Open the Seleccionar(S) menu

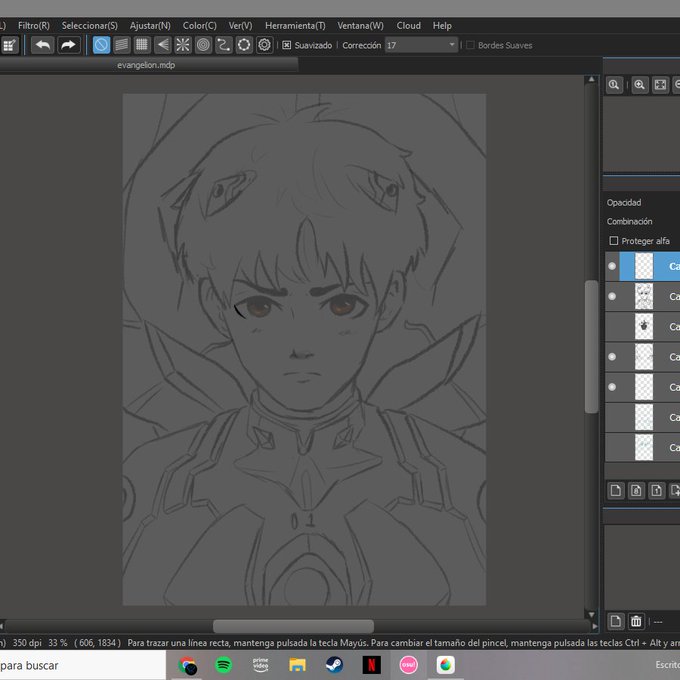89,26
